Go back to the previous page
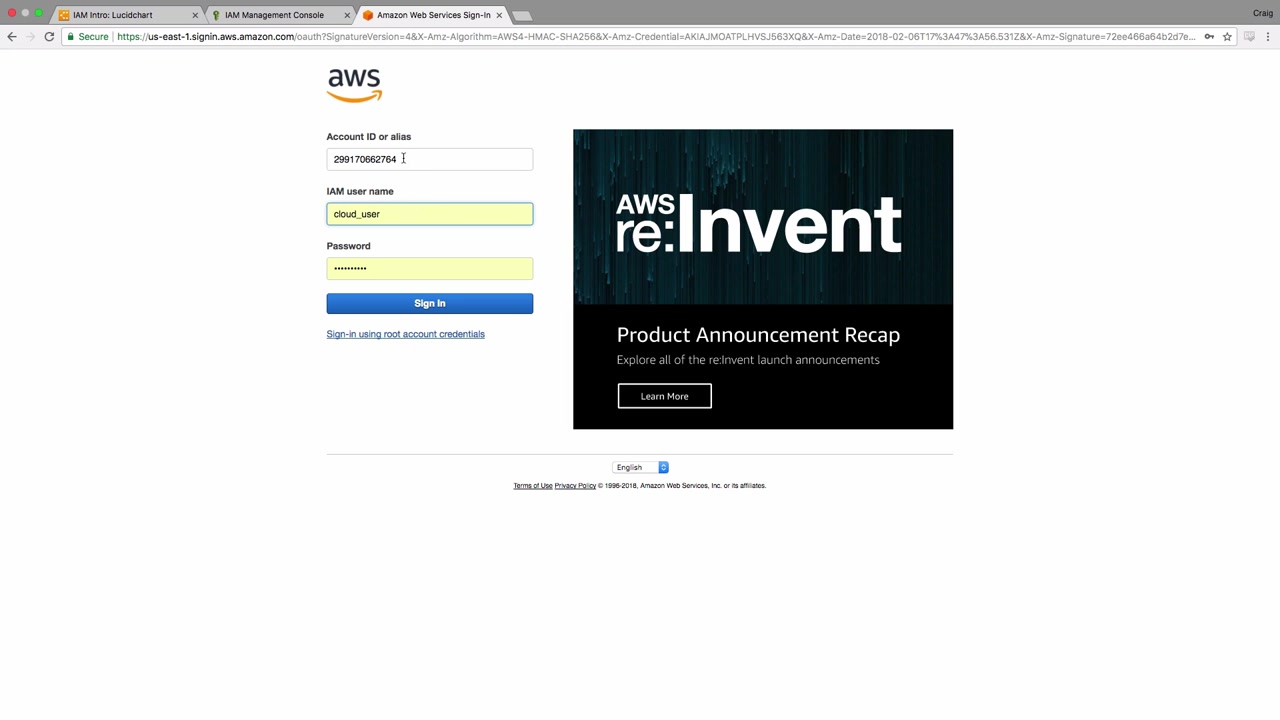This screenshot has width=1280, height=720. pos(12,37)
